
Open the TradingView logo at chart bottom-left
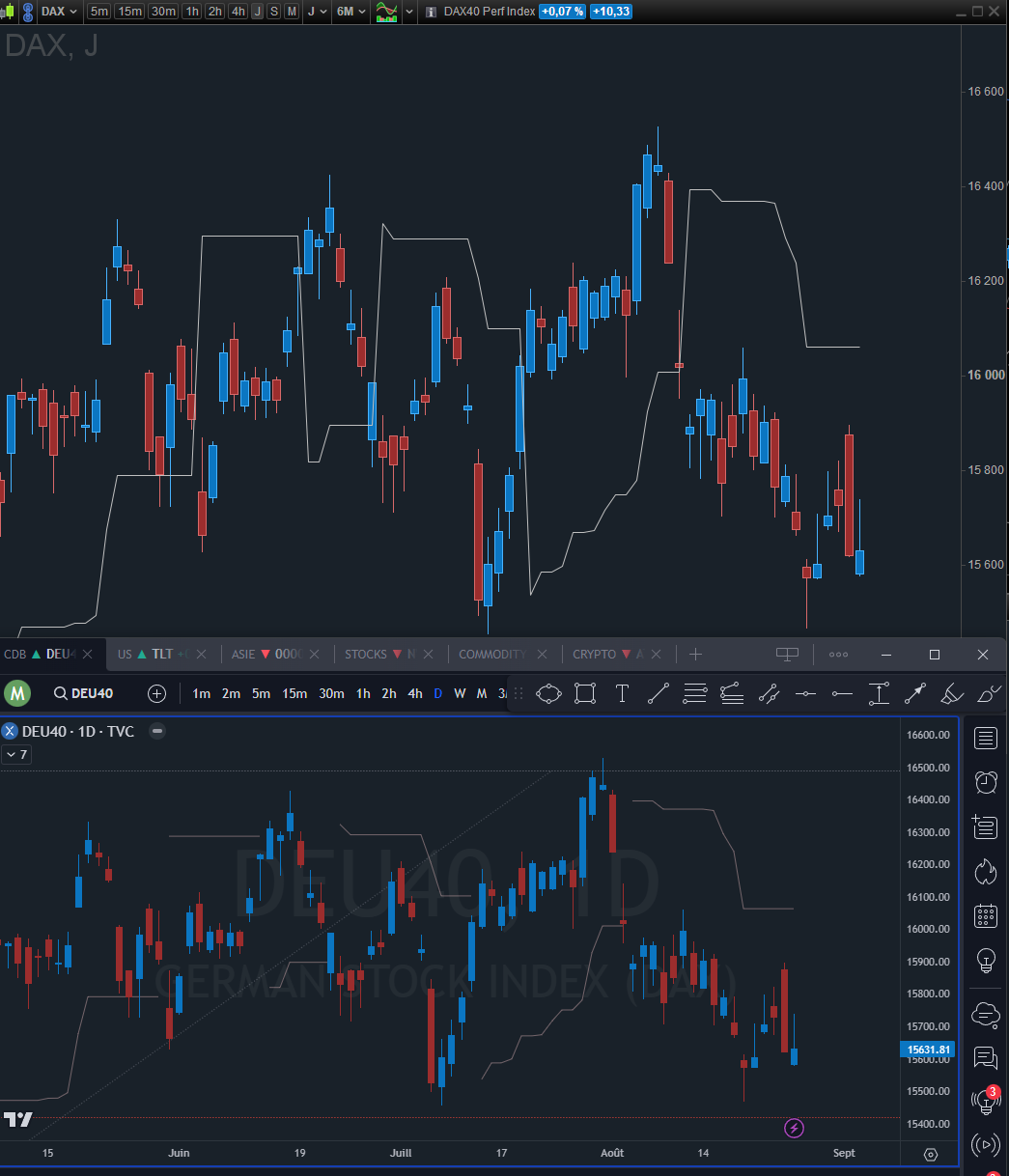[16, 1119]
